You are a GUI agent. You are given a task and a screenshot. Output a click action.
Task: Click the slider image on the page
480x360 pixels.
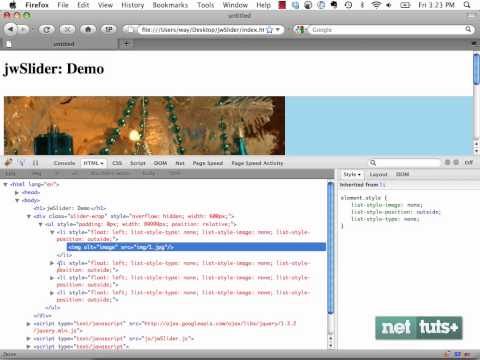[x=144, y=126]
